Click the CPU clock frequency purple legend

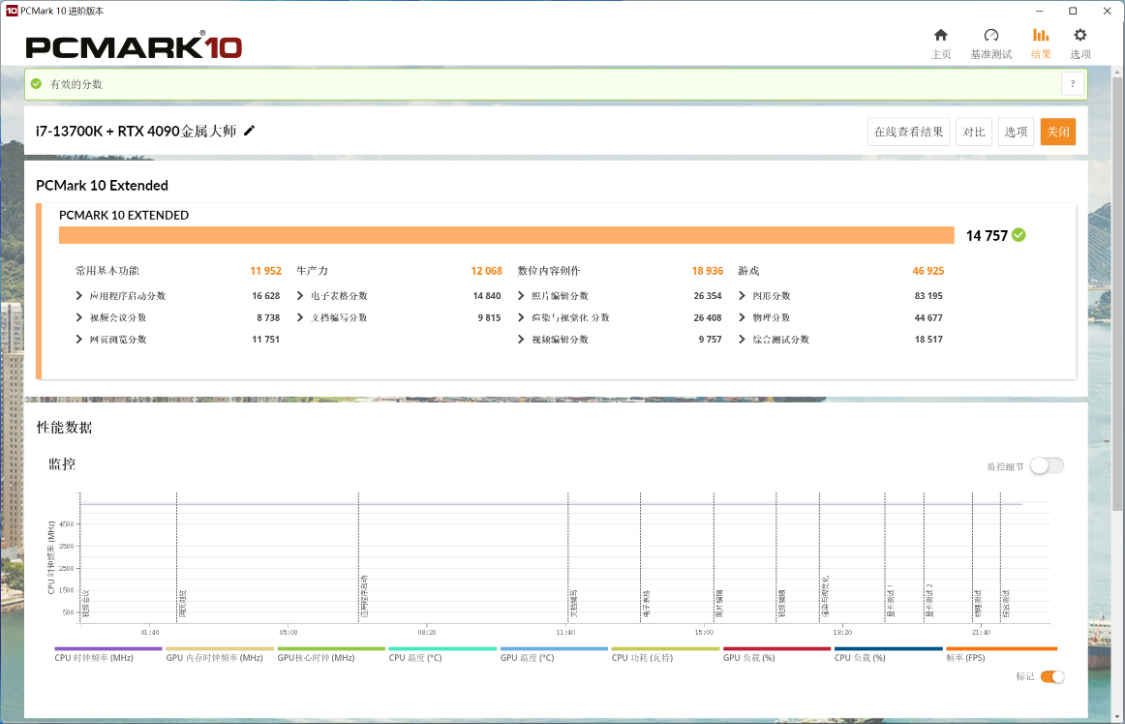[x=107, y=653]
